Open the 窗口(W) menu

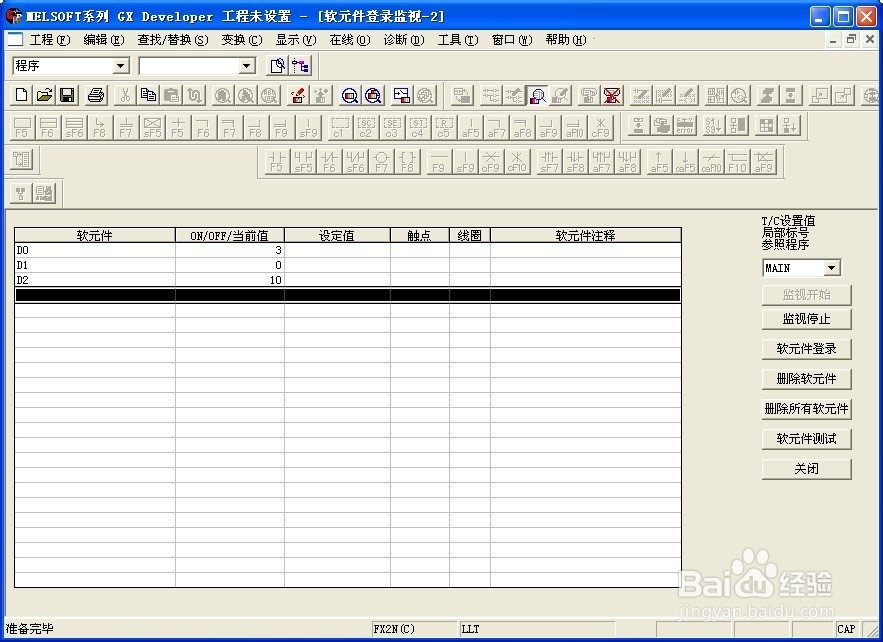[512, 40]
